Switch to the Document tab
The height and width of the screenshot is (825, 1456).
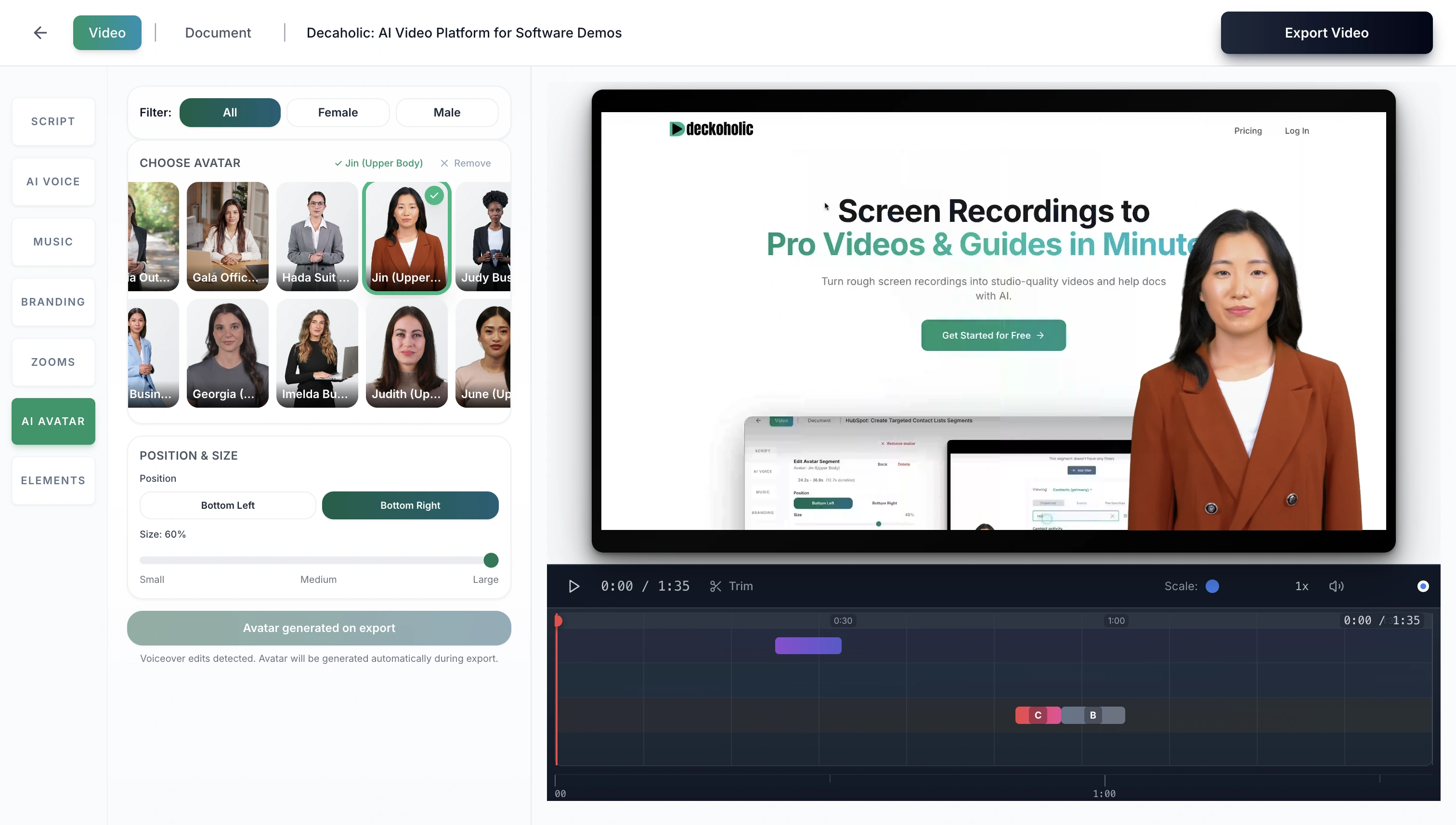tap(218, 32)
